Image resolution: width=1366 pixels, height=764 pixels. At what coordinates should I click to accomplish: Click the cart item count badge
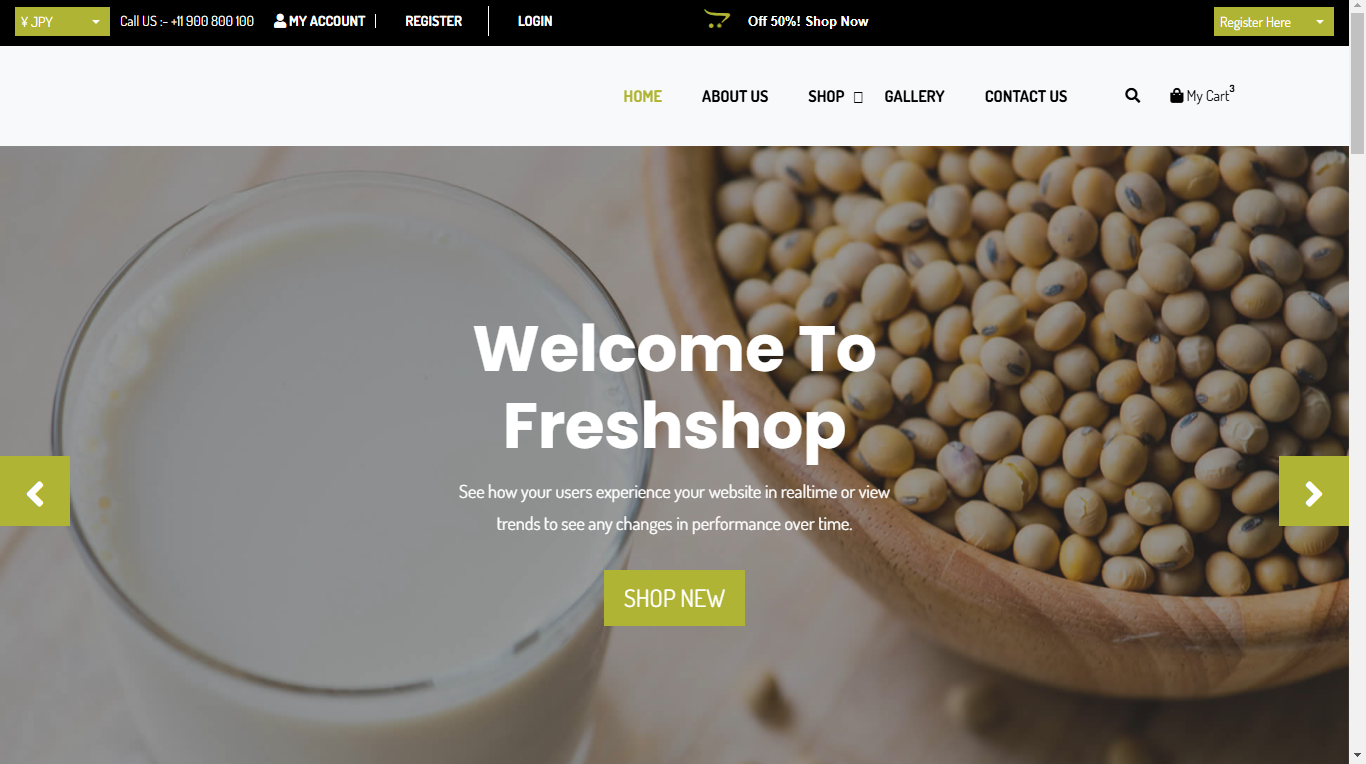(x=1232, y=89)
